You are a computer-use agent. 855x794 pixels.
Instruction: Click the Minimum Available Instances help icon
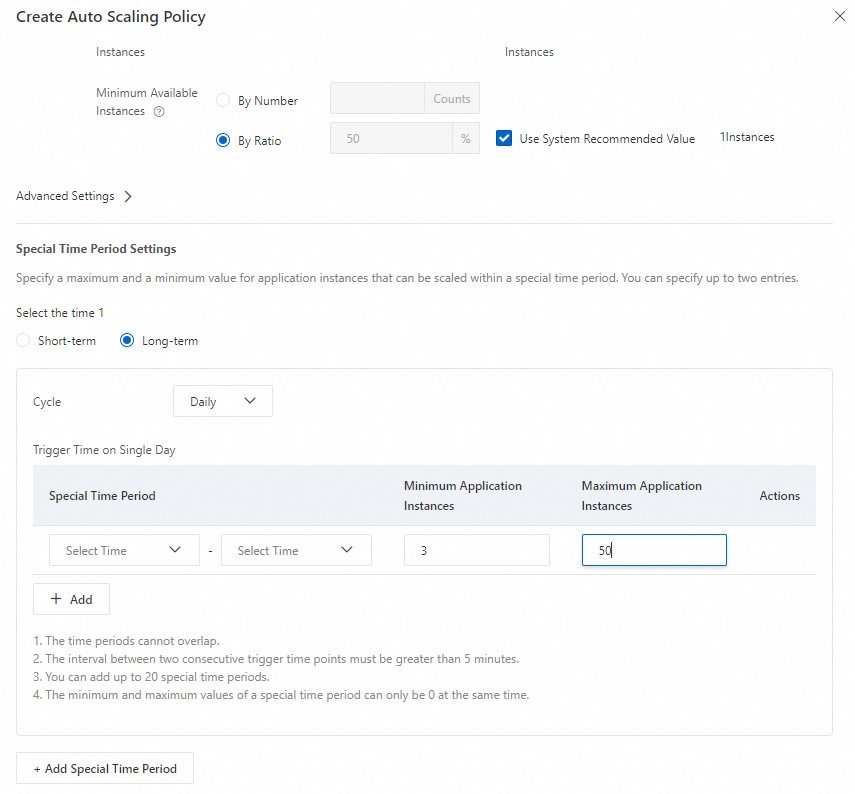coord(159,112)
